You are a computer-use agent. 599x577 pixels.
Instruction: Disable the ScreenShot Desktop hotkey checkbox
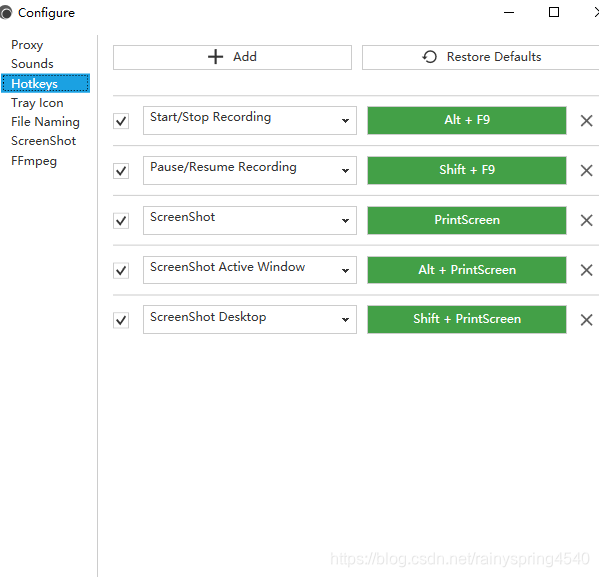pos(121,320)
